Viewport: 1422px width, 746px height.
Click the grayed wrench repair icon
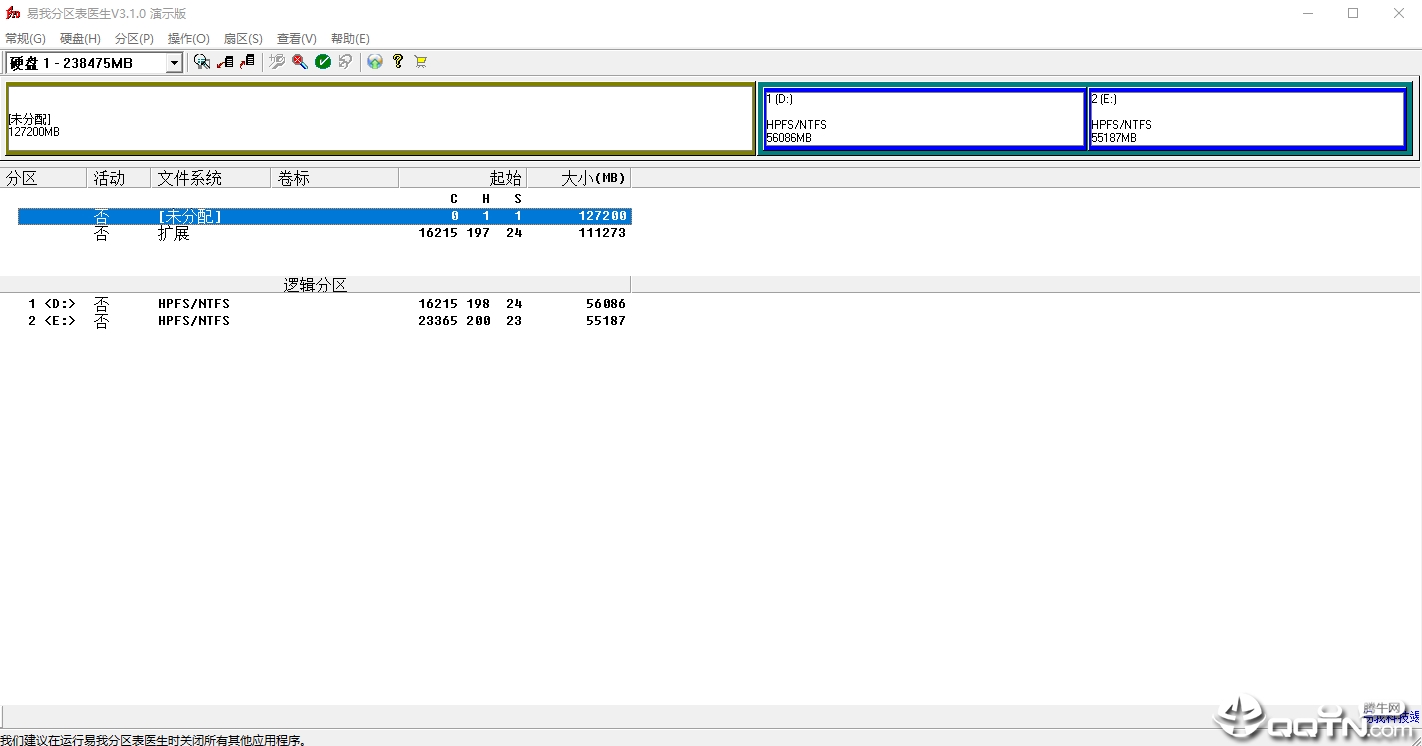277,62
